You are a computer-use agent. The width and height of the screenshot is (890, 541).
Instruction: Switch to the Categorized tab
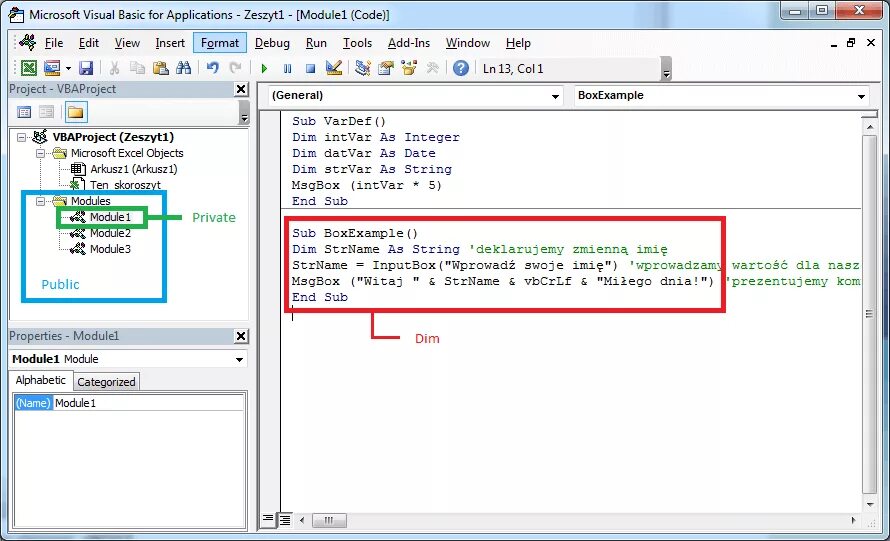click(106, 382)
